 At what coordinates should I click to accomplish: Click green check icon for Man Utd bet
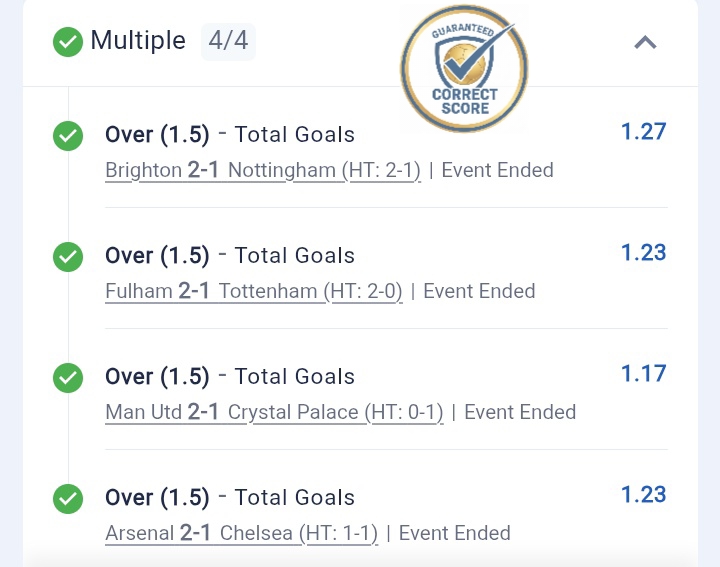[68, 377]
